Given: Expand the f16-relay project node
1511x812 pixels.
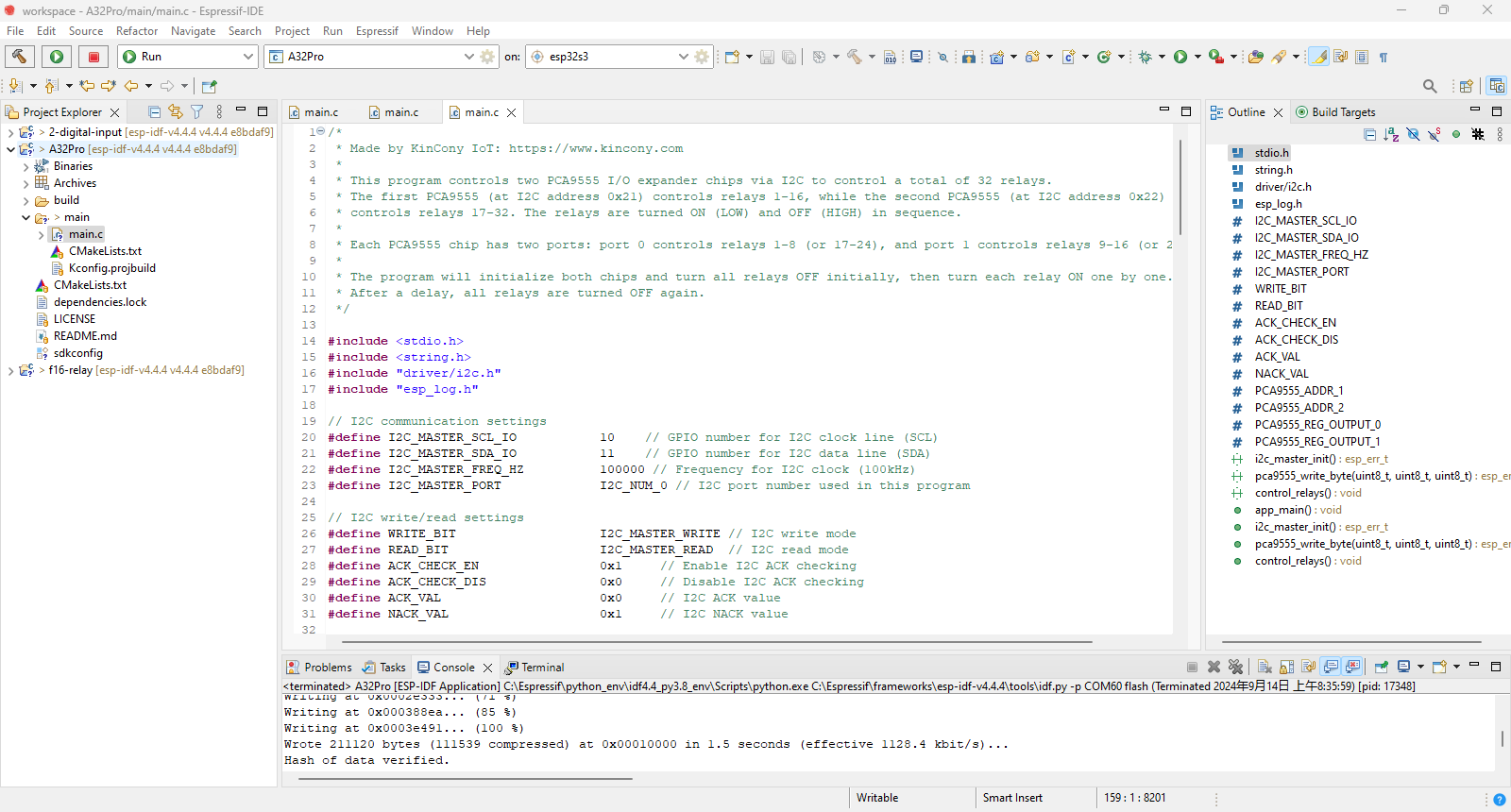Looking at the screenshot, I should tap(10, 370).
